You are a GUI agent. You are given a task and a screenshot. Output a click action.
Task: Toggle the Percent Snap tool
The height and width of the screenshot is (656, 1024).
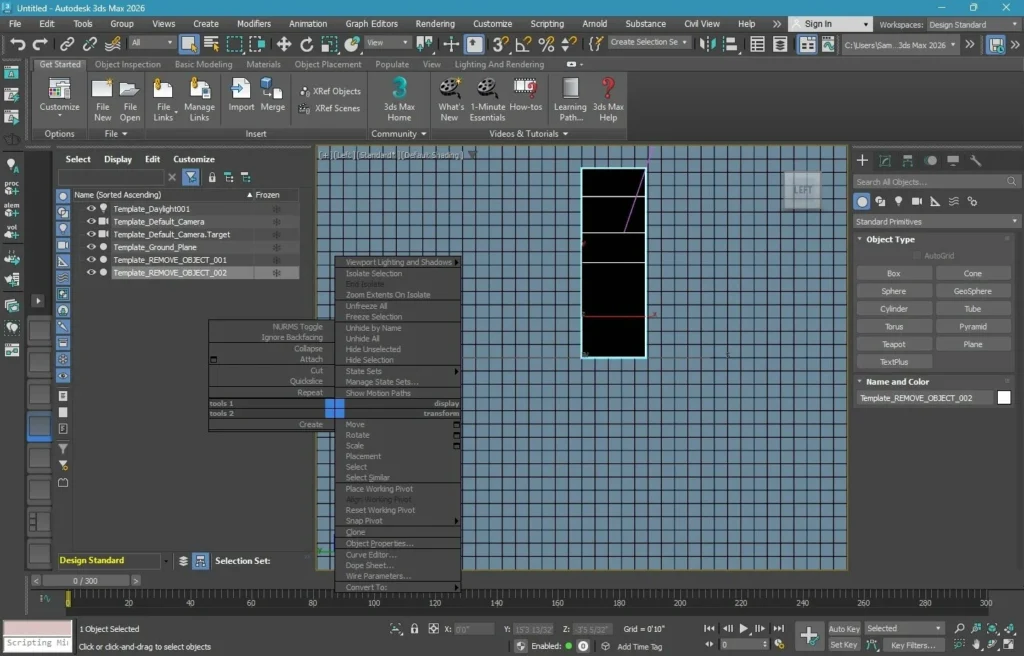tap(546, 44)
